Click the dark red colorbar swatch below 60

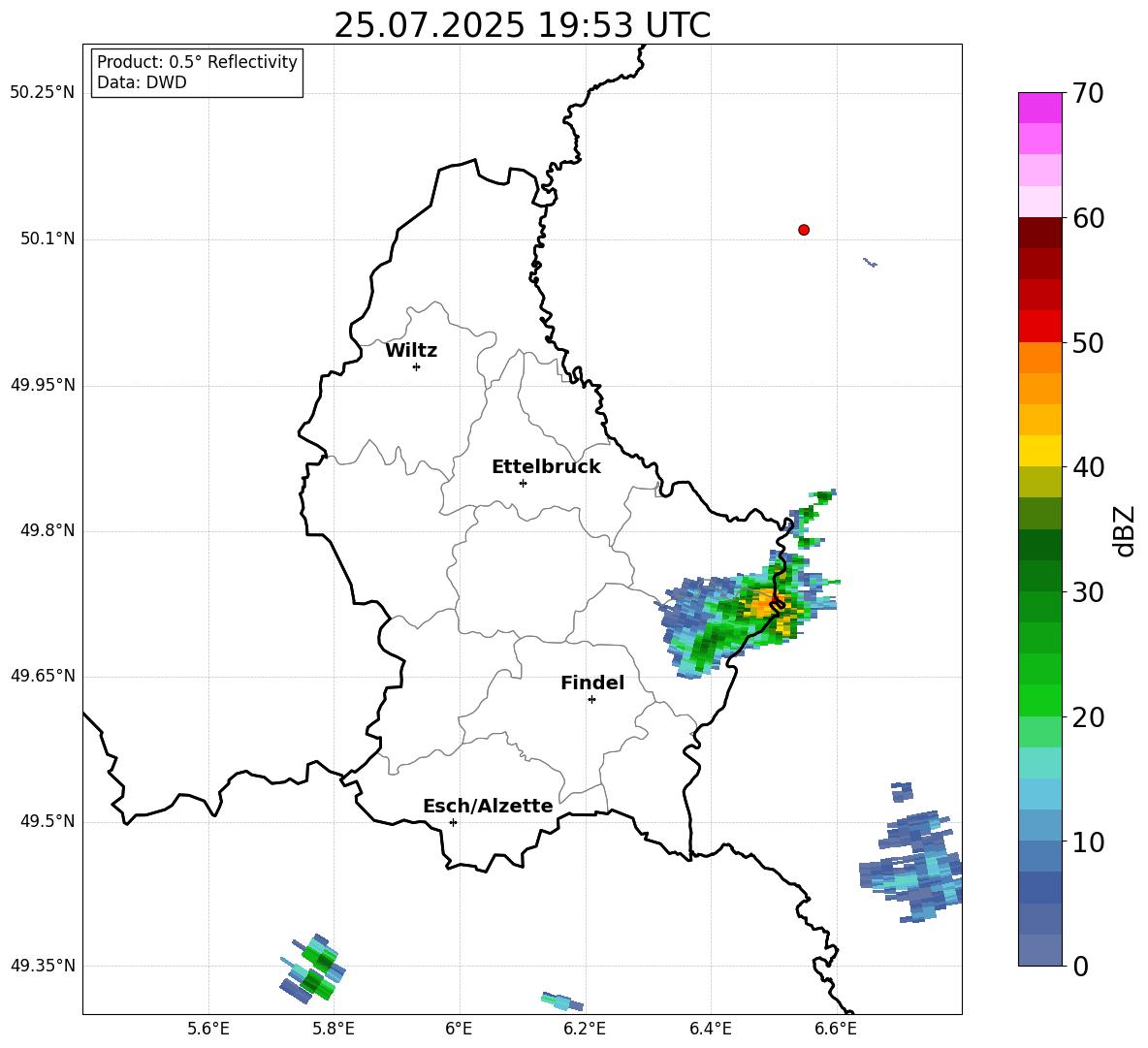pyautogui.click(x=1039, y=233)
